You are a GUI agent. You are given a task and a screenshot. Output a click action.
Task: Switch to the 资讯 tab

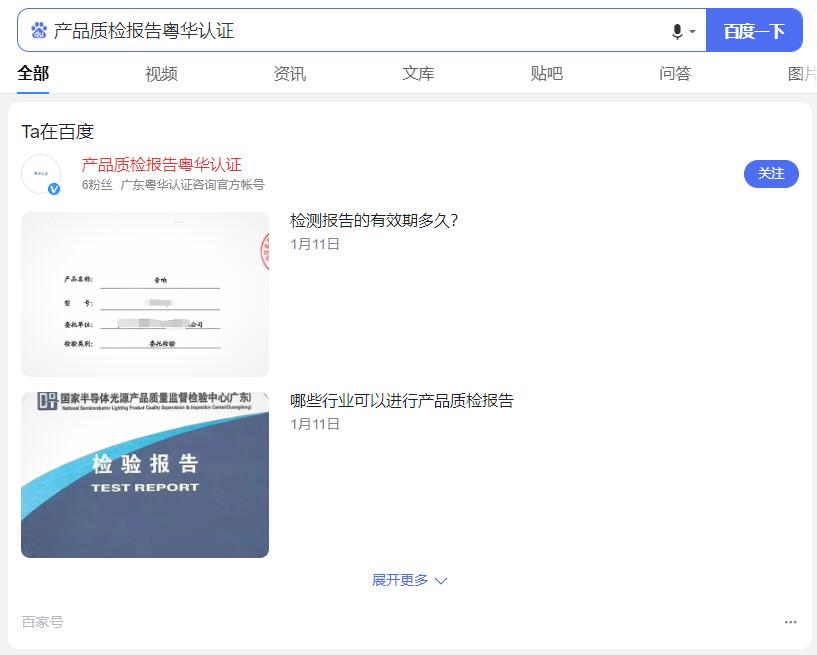(x=290, y=73)
